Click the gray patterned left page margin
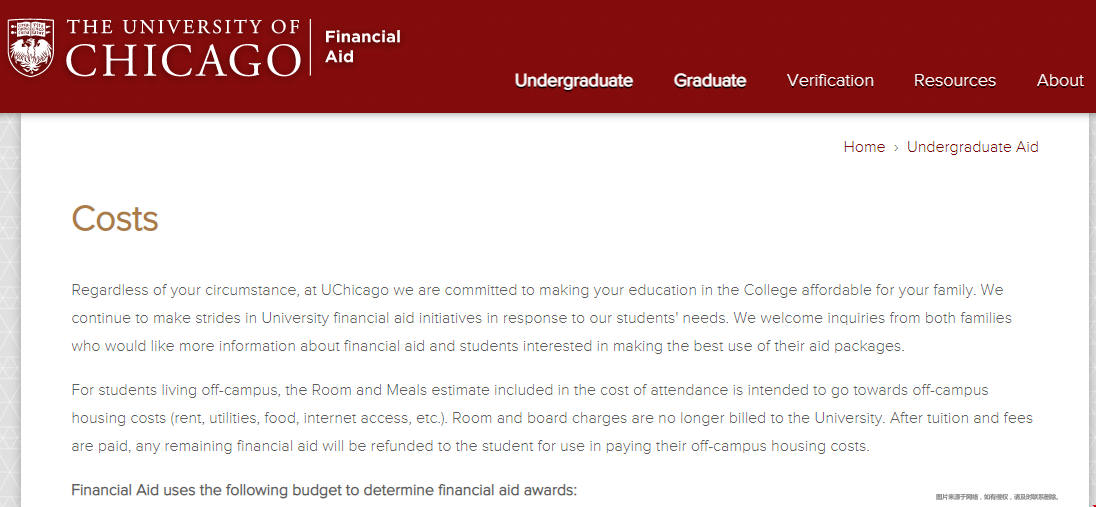The image size is (1096, 507). click(x=10, y=310)
